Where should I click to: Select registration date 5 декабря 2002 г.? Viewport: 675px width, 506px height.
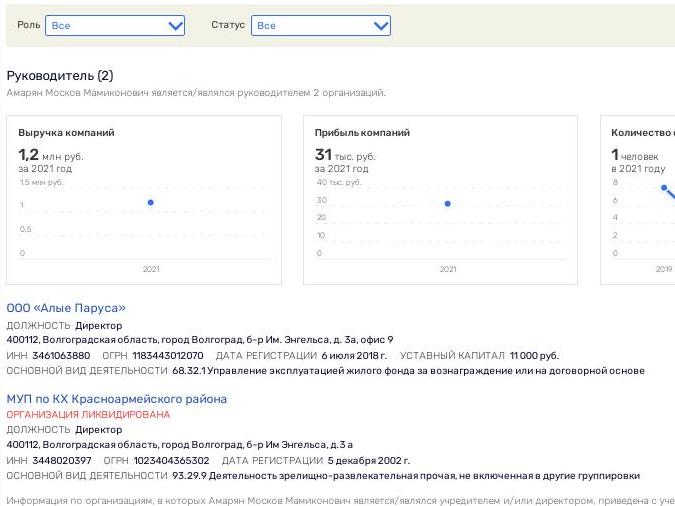pyautogui.click(x=368, y=461)
